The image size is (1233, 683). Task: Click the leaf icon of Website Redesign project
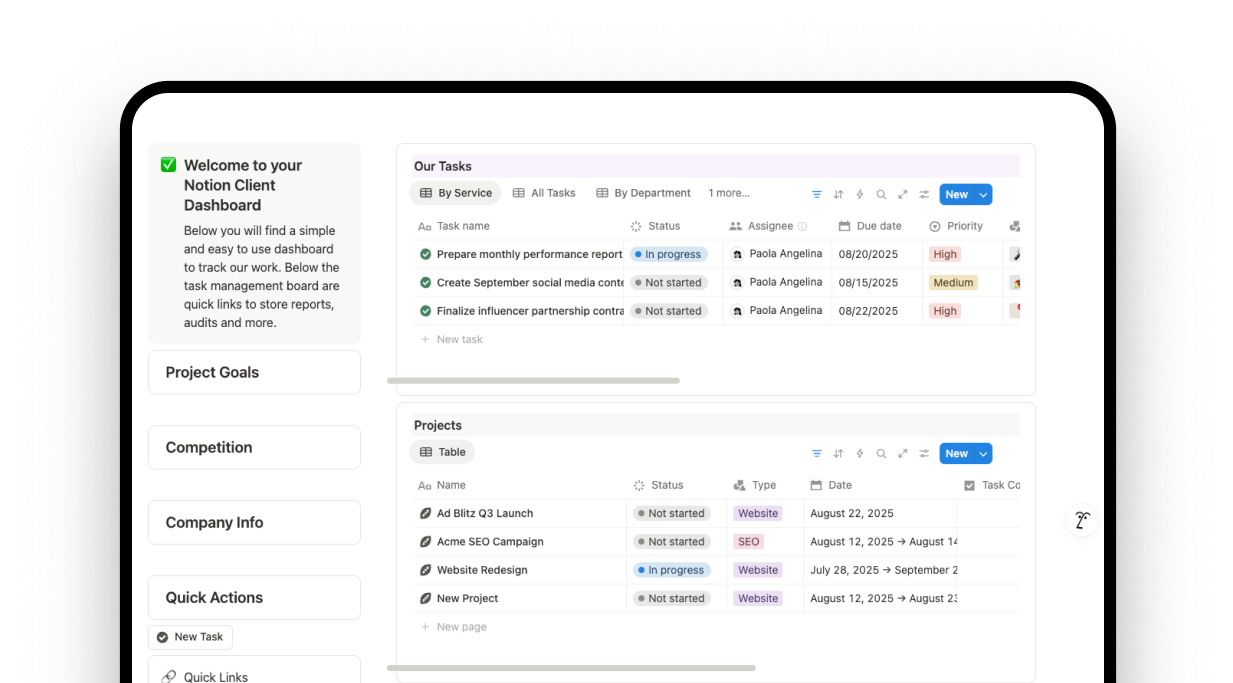tap(425, 570)
